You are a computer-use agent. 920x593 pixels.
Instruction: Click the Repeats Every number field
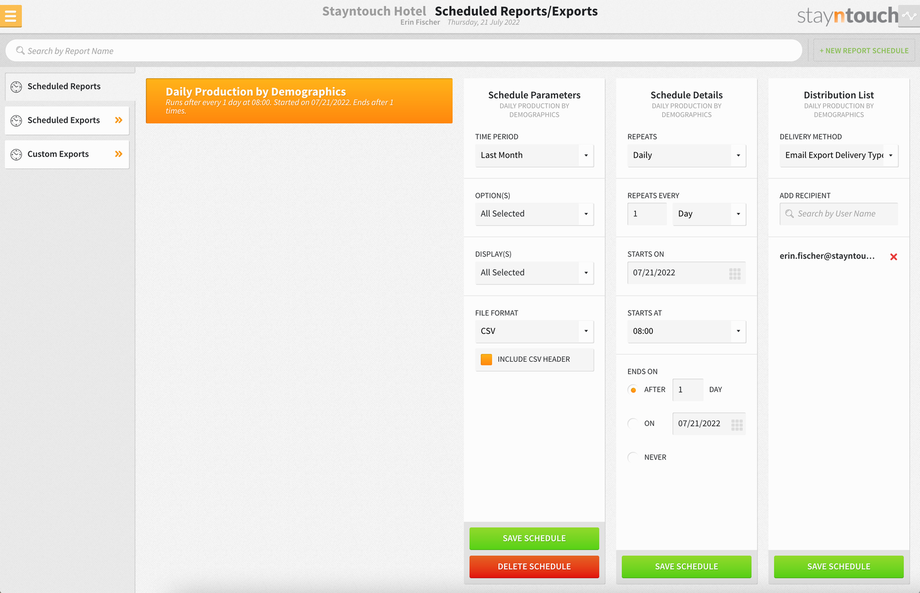tap(647, 214)
